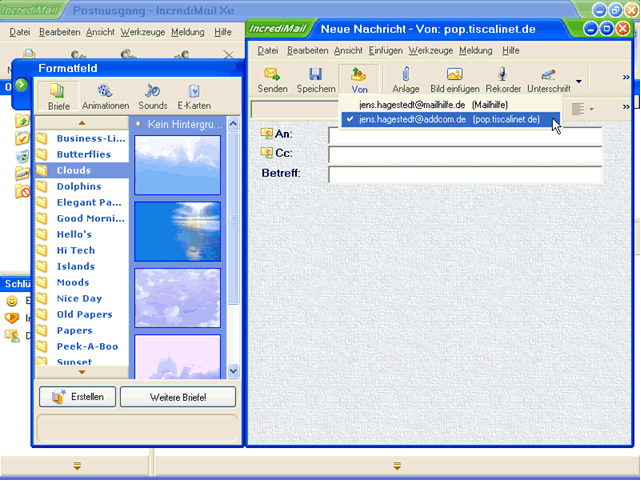The height and width of the screenshot is (481, 641).
Task: Click the Senden (send) toolbar icon
Action: pos(272,80)
